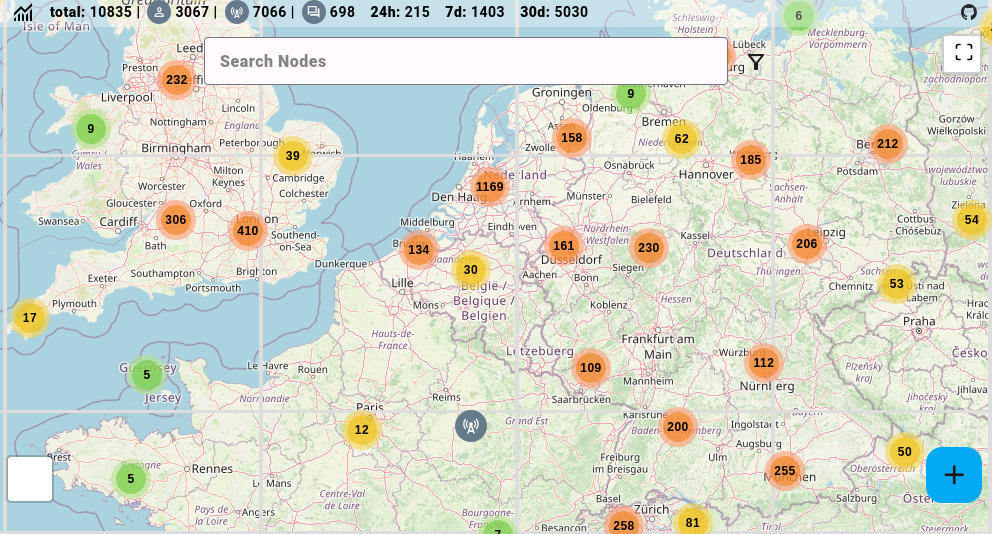
Task: Click the chat rooms message icon
Action: (x=314, y=12)
